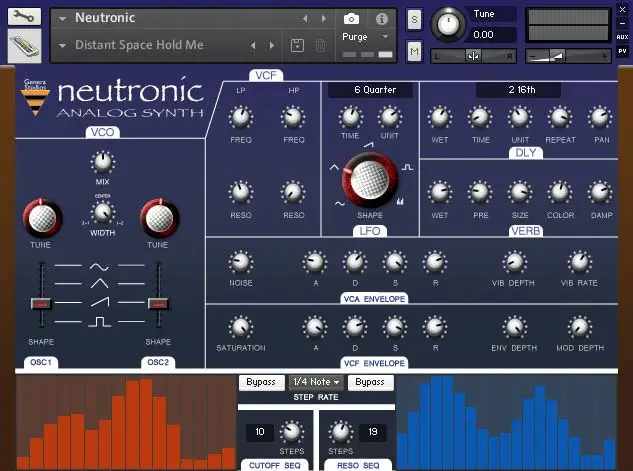Select square pulse wave shape for oscillators

100,322
